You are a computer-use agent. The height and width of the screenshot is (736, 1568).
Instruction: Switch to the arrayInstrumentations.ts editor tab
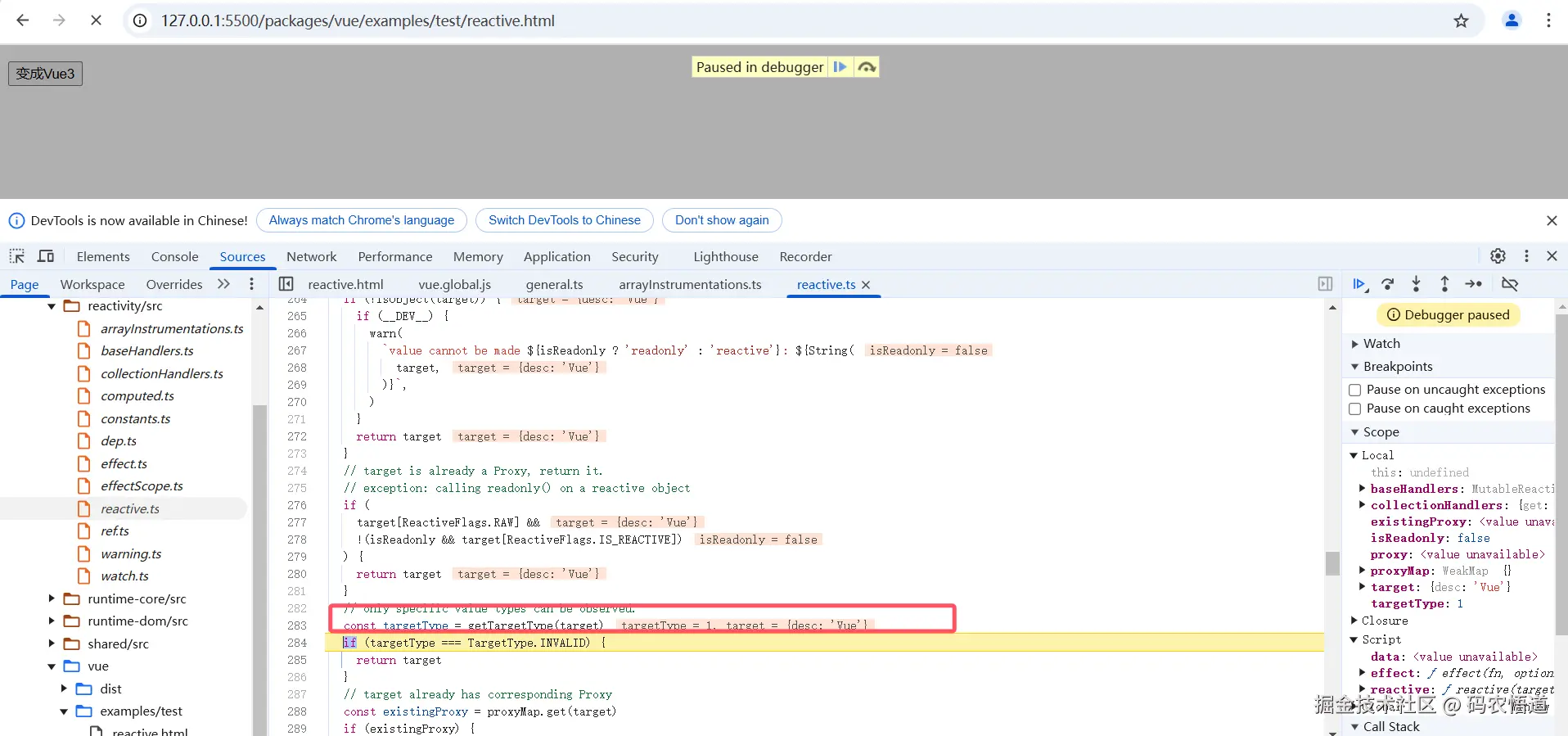(x=690, y=284)
